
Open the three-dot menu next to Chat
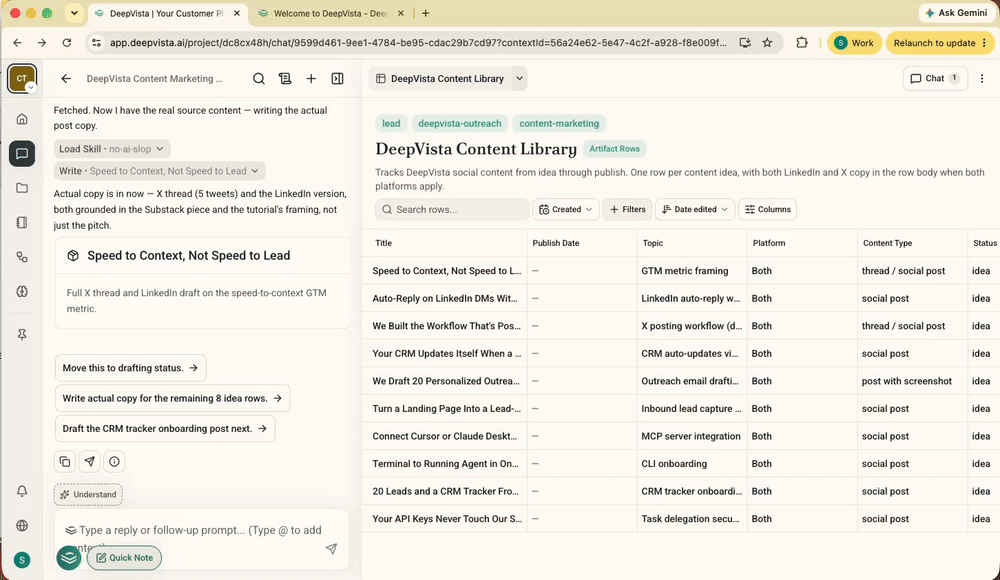(x=982, y=78)
